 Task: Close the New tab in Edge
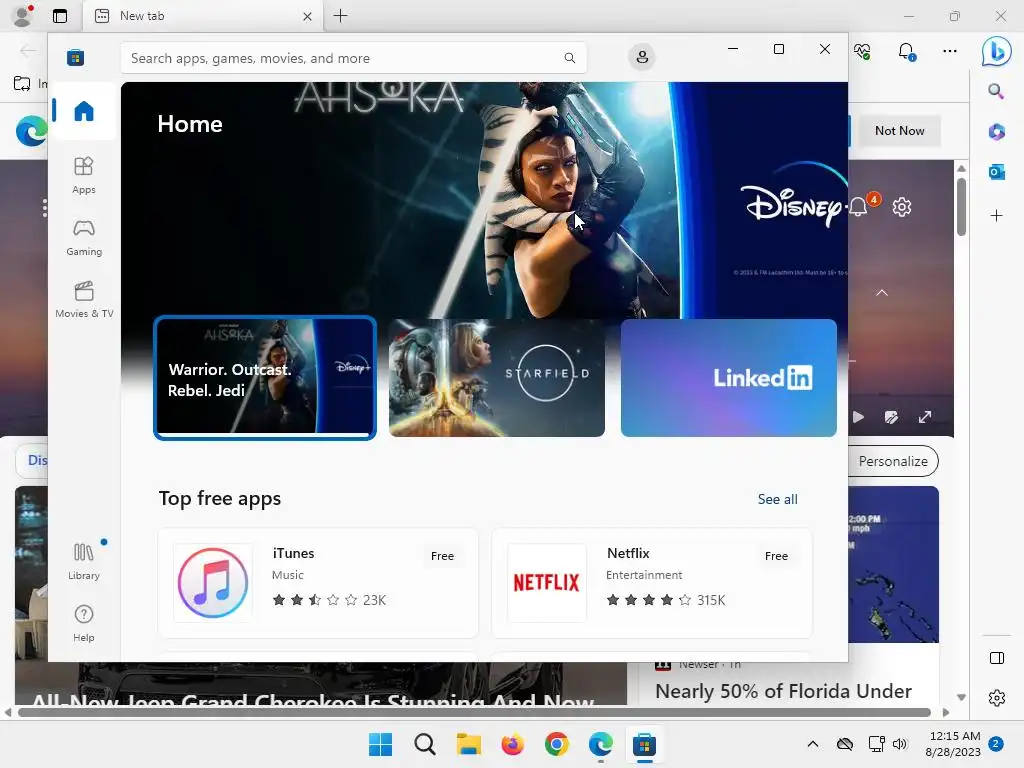click(307, 16)
